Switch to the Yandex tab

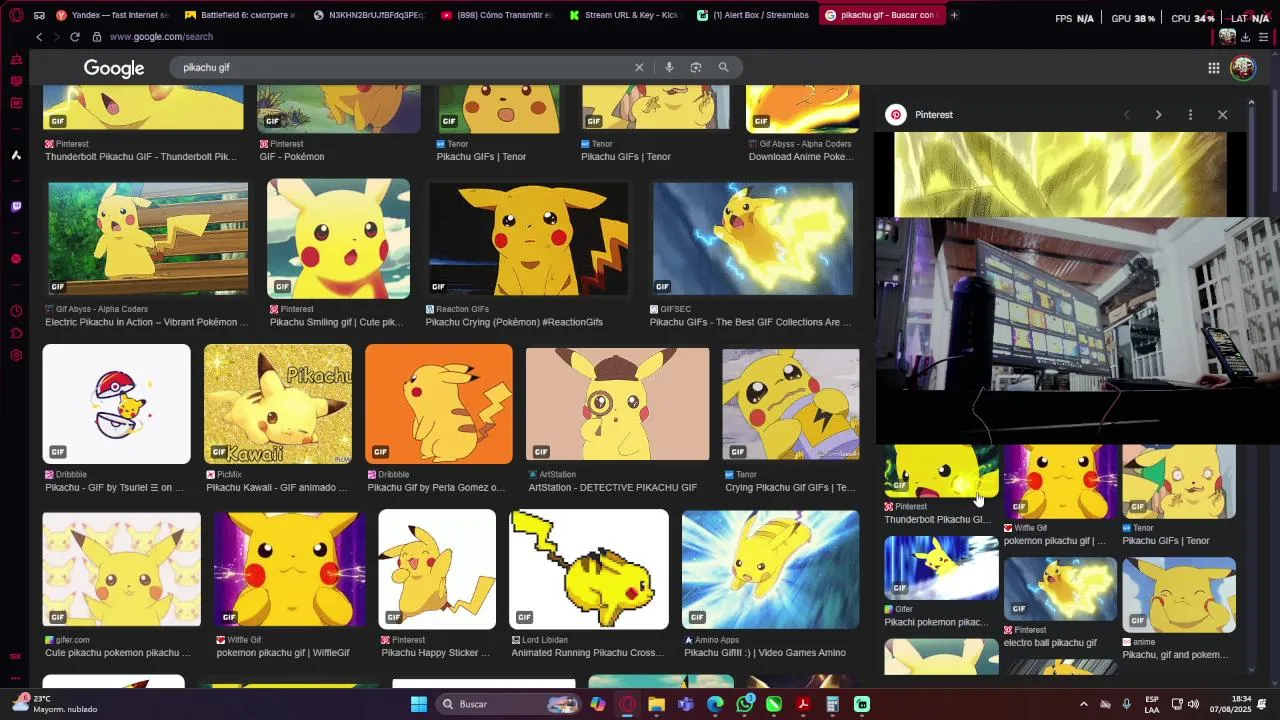pyautogui.click(x=113, y=15)
